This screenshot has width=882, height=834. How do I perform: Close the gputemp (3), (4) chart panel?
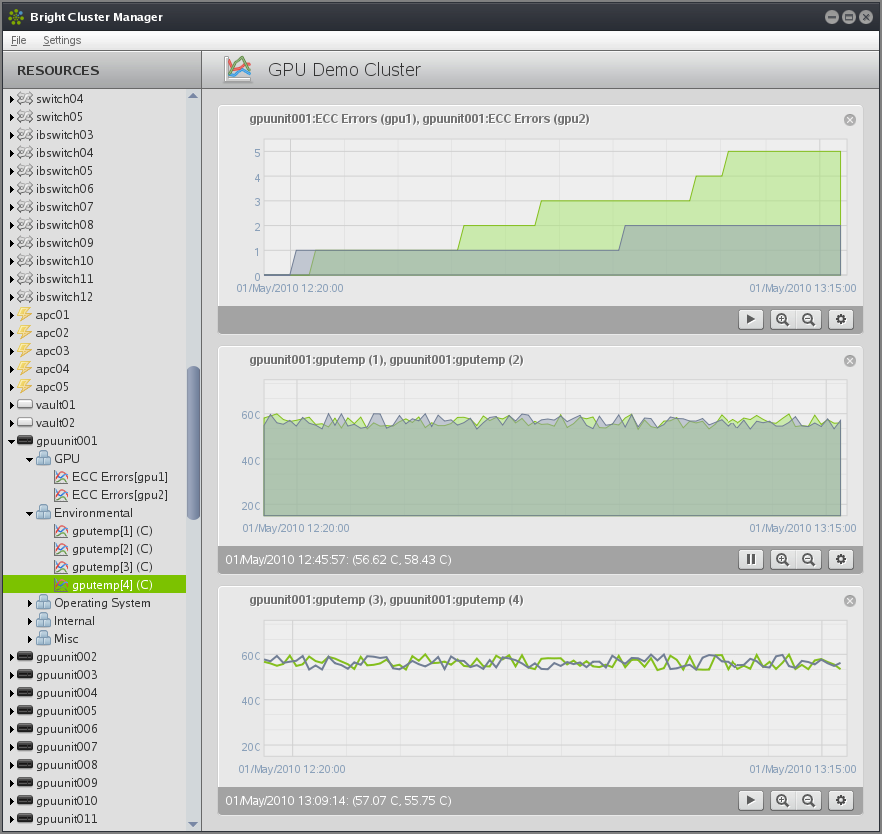[850, 601]
